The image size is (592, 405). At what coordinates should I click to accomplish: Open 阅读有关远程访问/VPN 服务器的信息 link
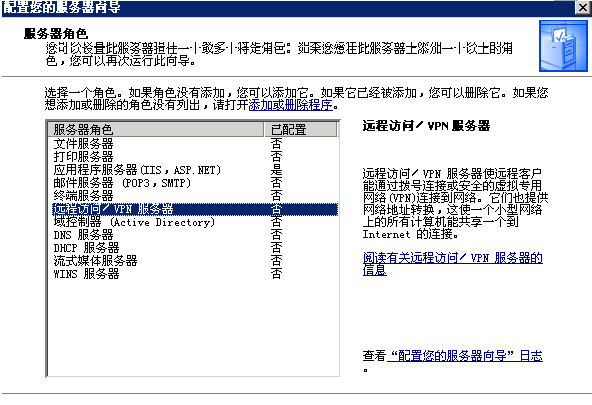click(x=452, y=263)
